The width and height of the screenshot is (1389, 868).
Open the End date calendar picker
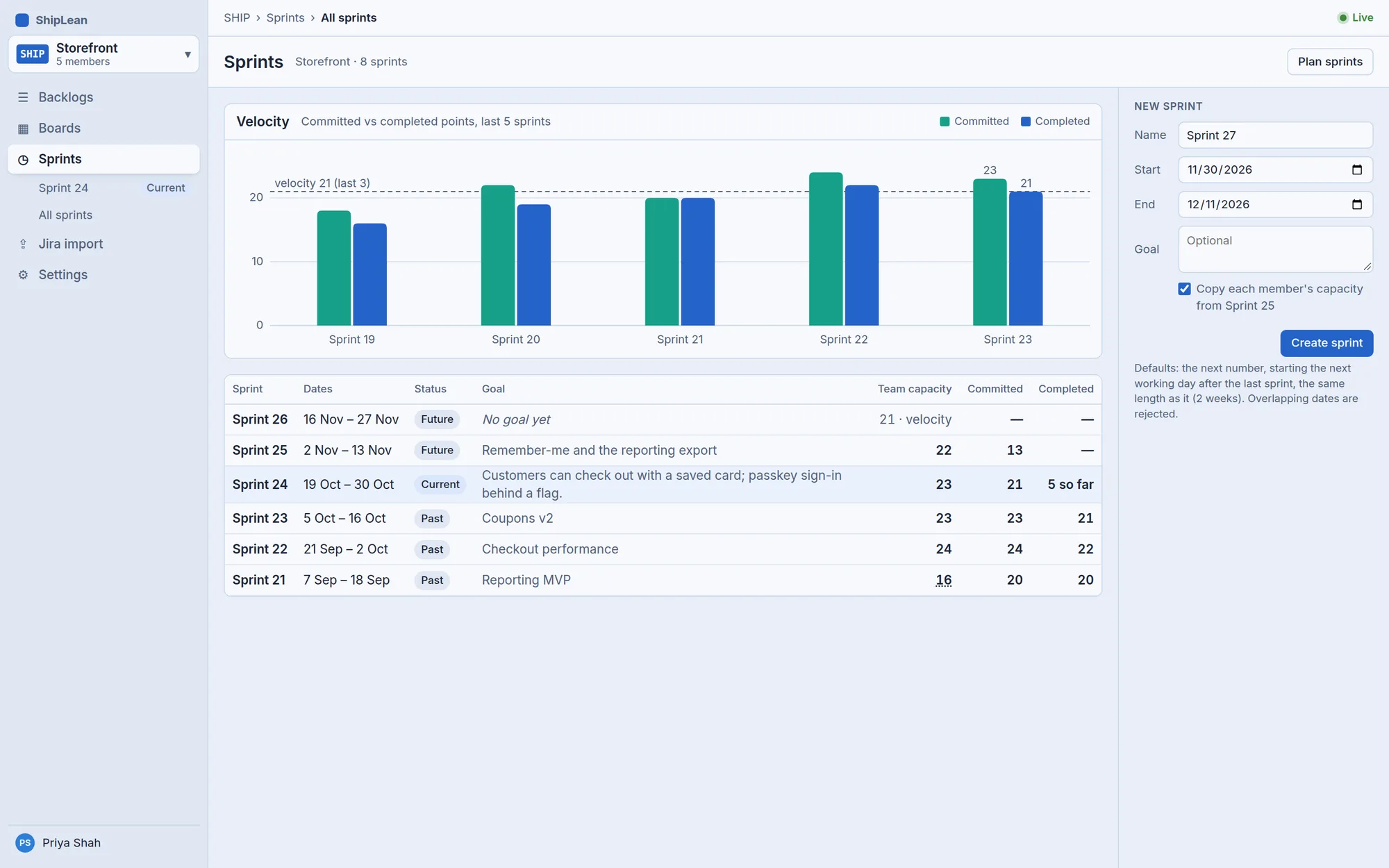pyautogui.click(x=1357, y=204)
